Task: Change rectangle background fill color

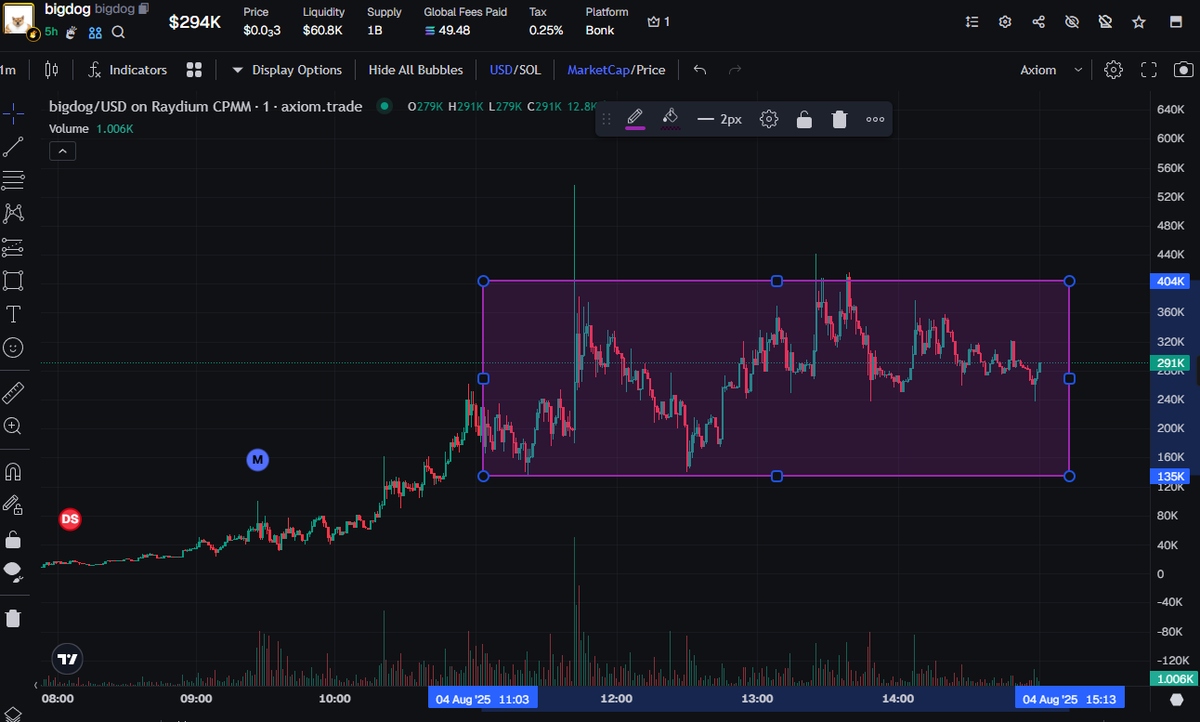Action: coord(671,119)
